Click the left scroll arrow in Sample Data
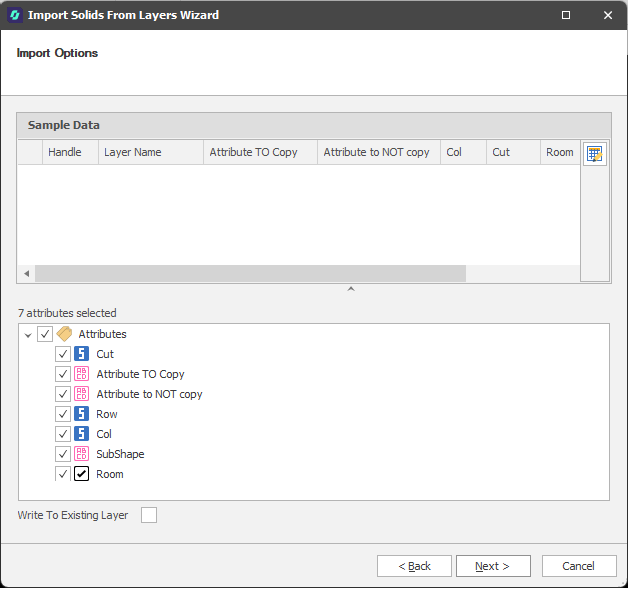Image resolution: width=629 pixels, height=592 pixels. (26, 273)
